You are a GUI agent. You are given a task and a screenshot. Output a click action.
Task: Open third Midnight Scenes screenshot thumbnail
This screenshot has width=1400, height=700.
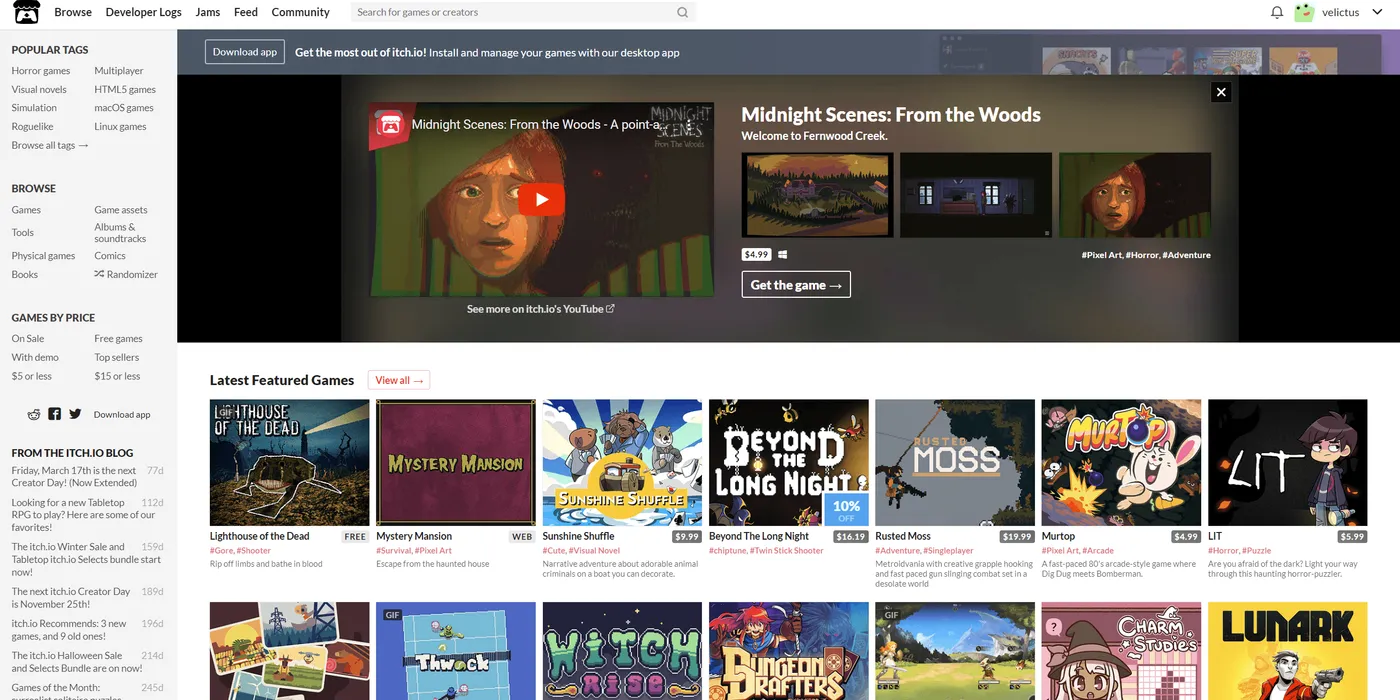(1135, 194)
